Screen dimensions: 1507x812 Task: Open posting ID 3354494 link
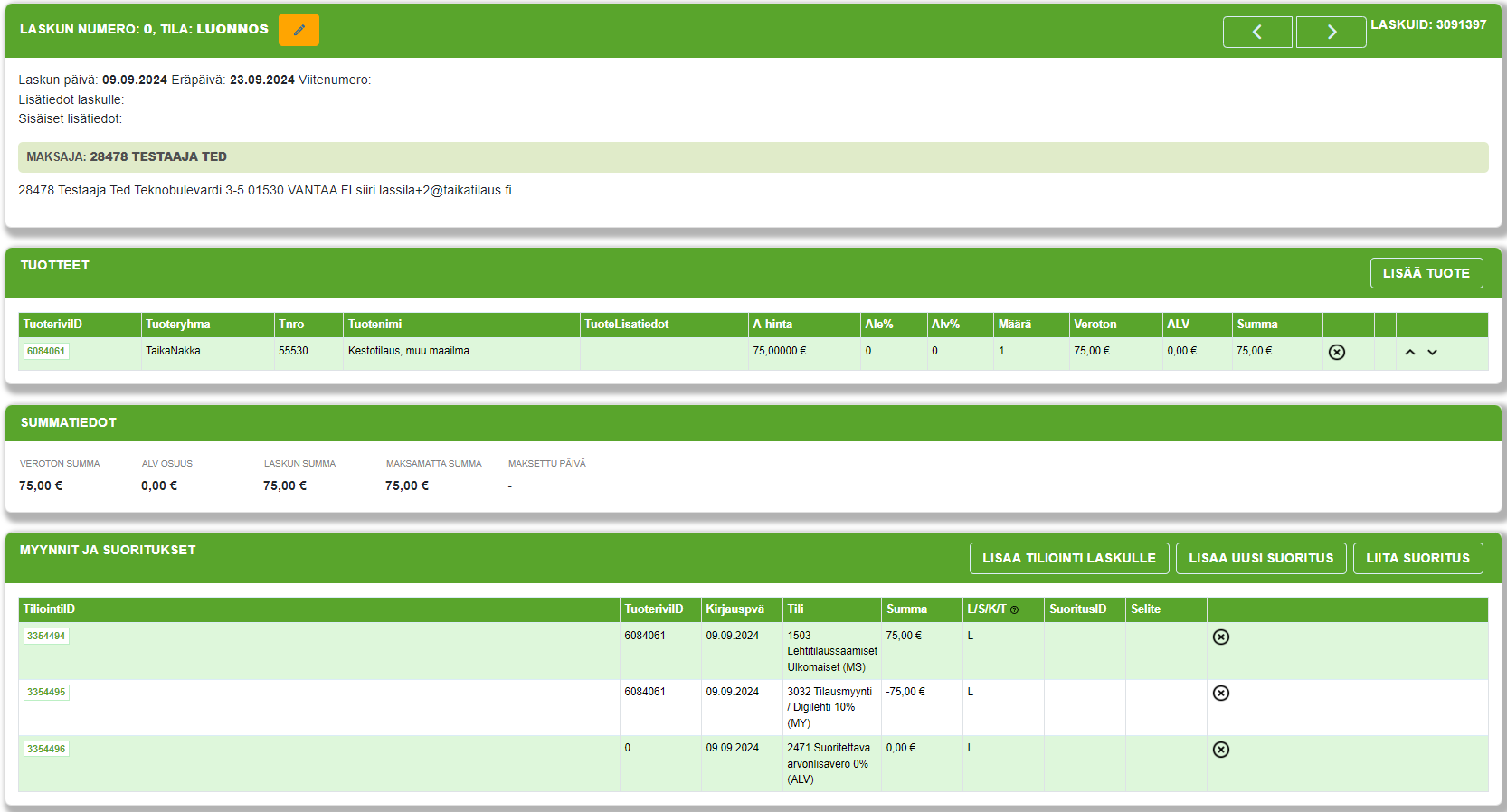coord(46,636)
